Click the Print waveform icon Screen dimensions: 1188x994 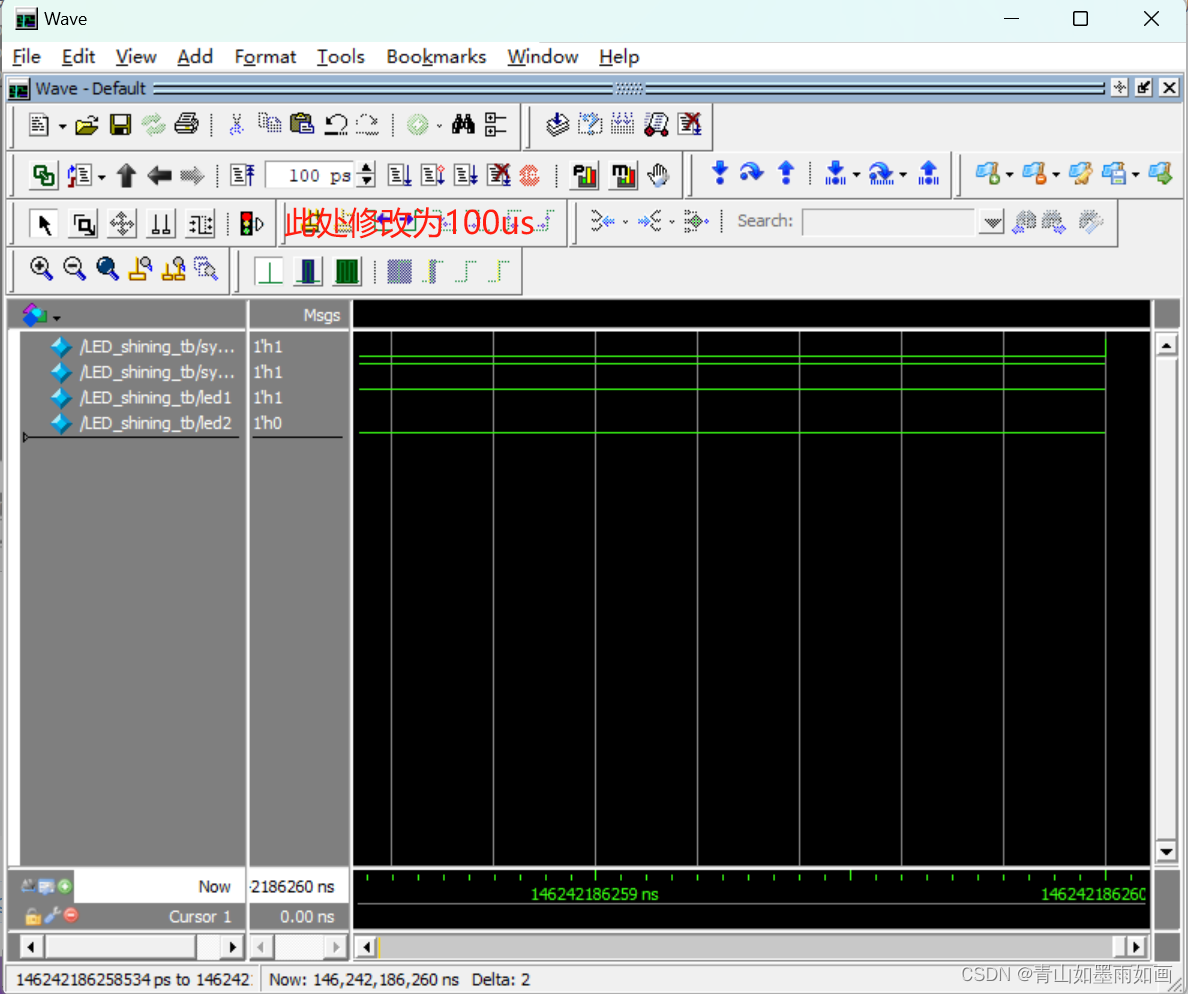coord(185,126)
